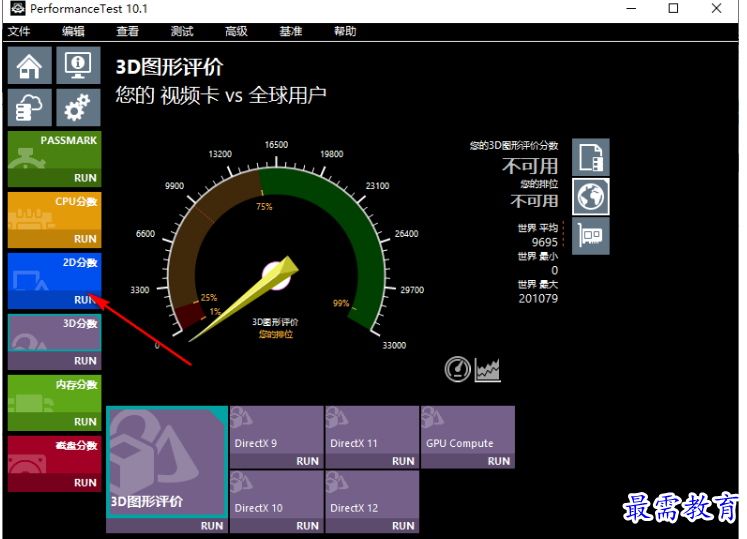Open the saved result document icon
747x539 pixels.
591,157
